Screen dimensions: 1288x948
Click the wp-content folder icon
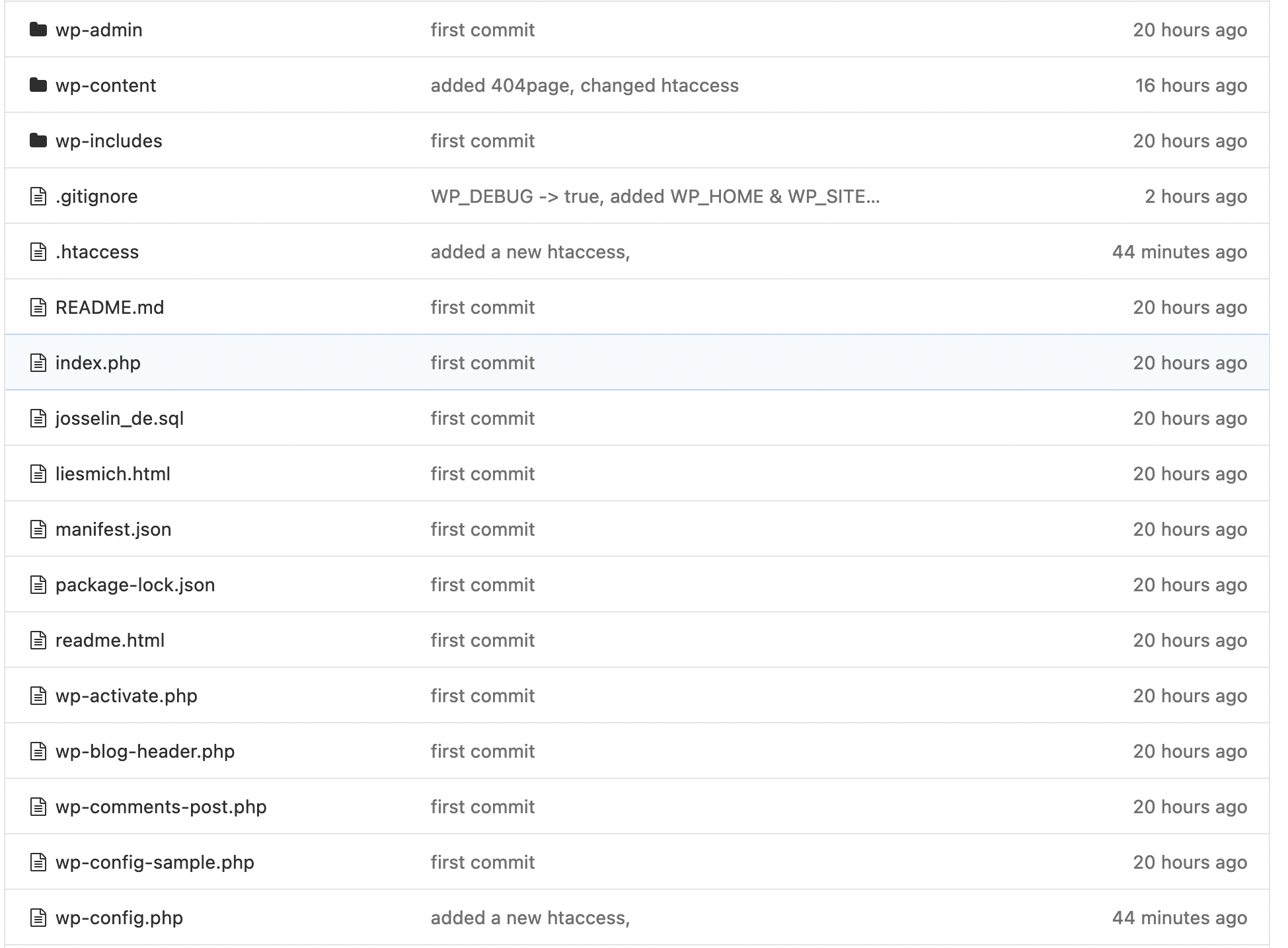(38, 85)
